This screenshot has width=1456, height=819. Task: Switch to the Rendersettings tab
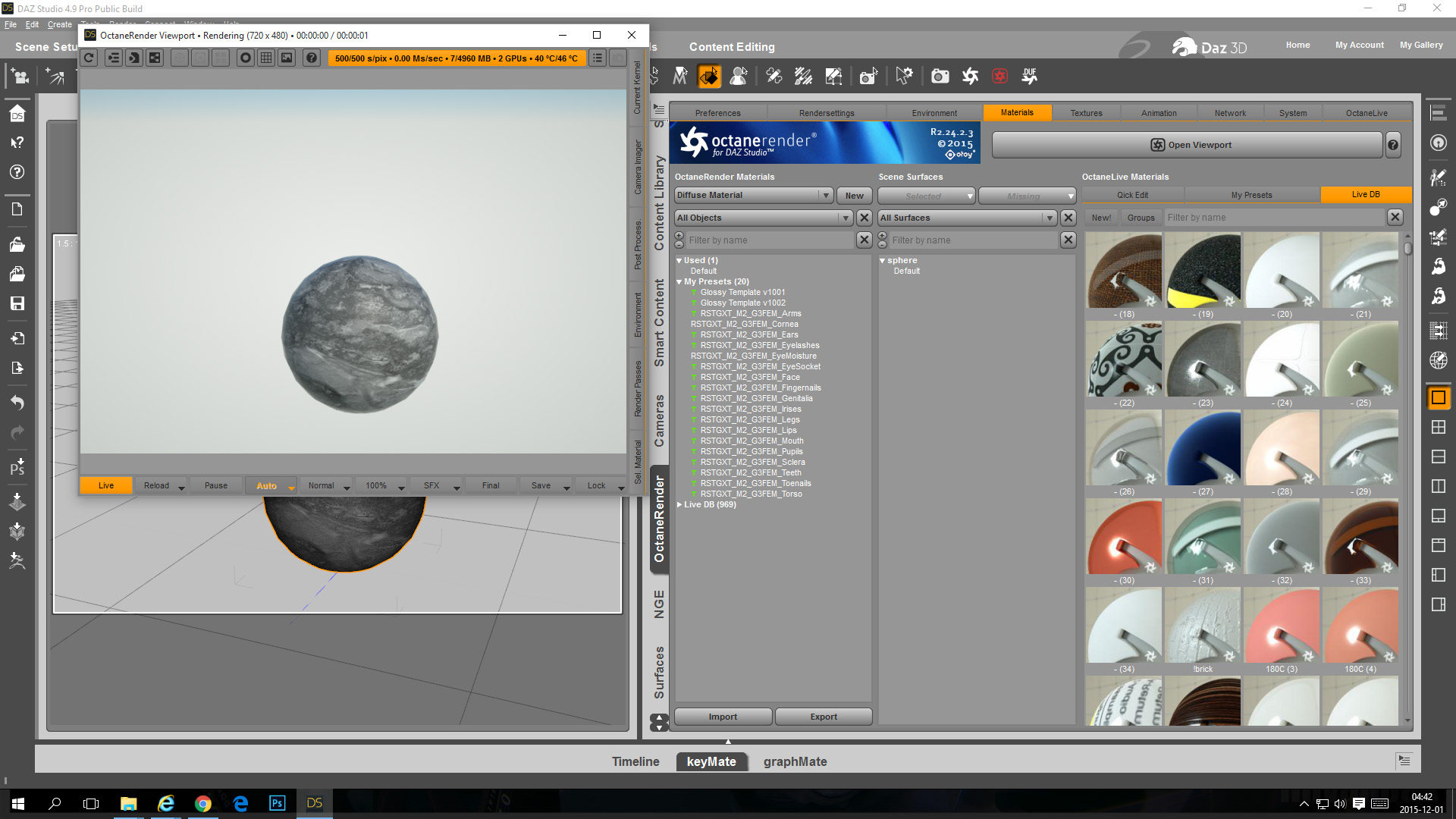826,113
